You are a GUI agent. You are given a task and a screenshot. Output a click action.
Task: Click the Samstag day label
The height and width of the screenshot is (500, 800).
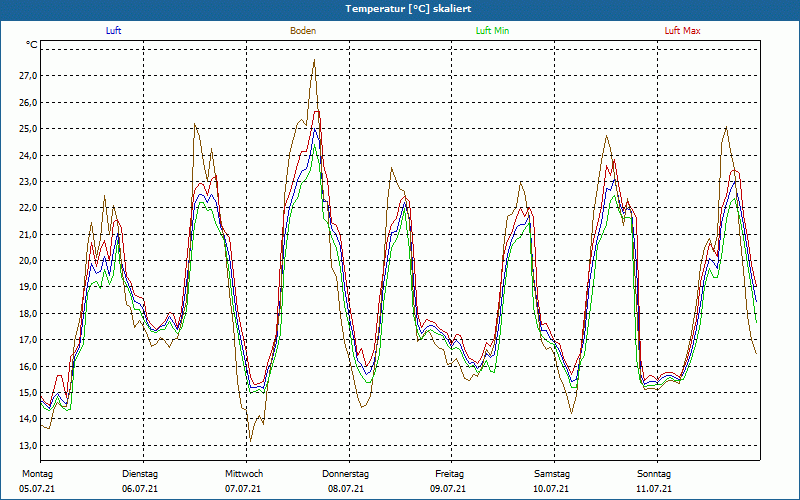tap(552, 474)
